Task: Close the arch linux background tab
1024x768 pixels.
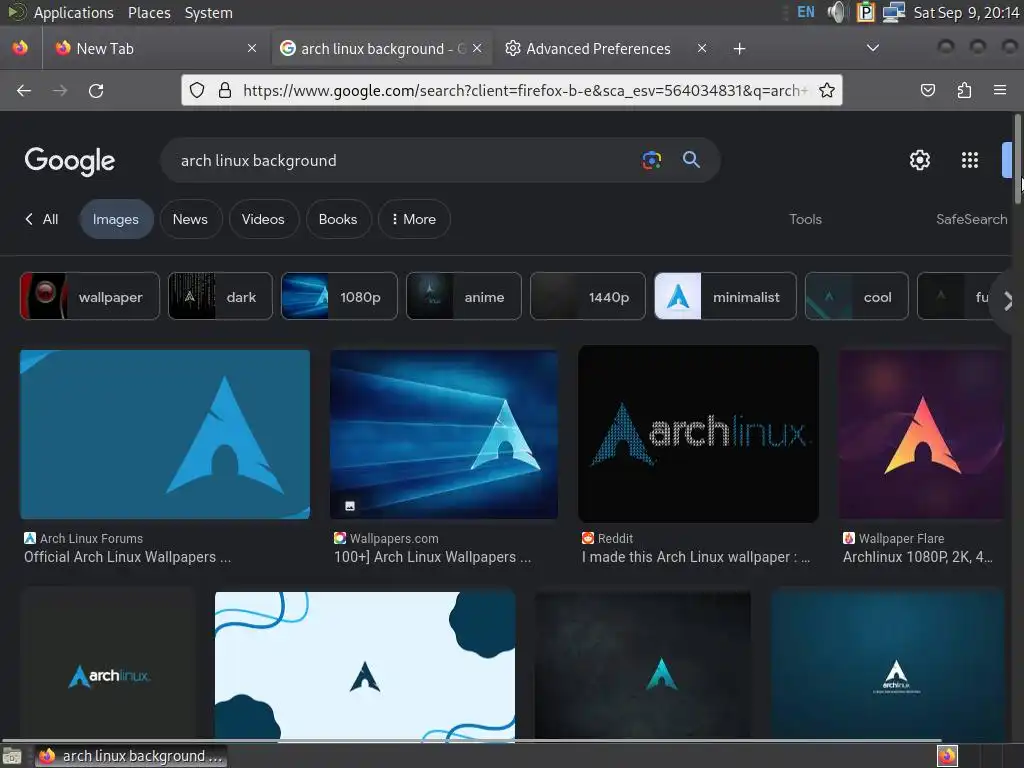Action: click(477, 48)
